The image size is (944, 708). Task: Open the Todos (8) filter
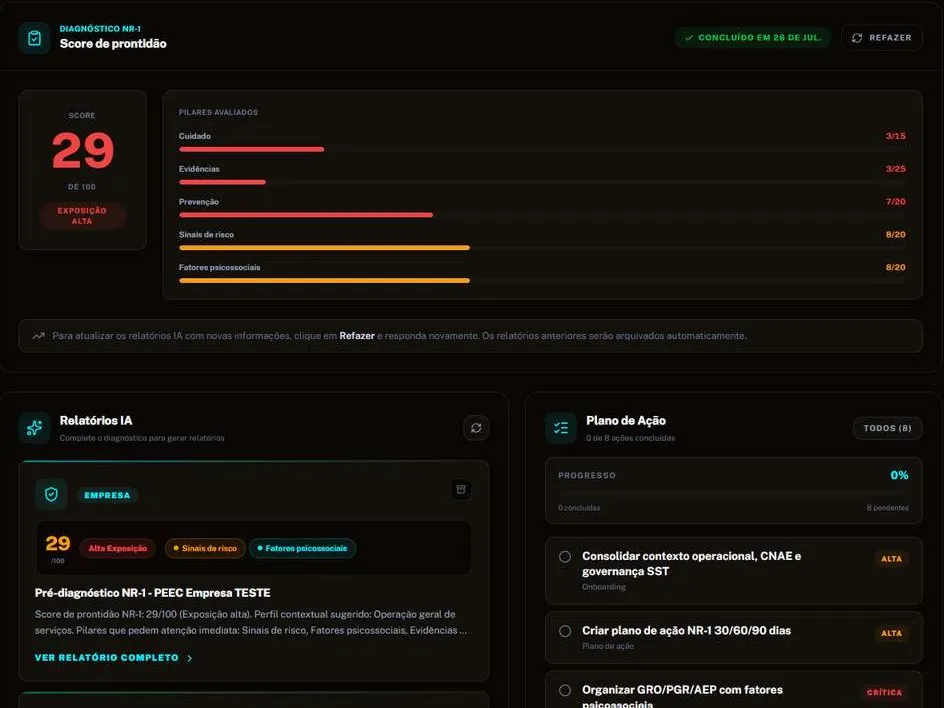point(887,428)
